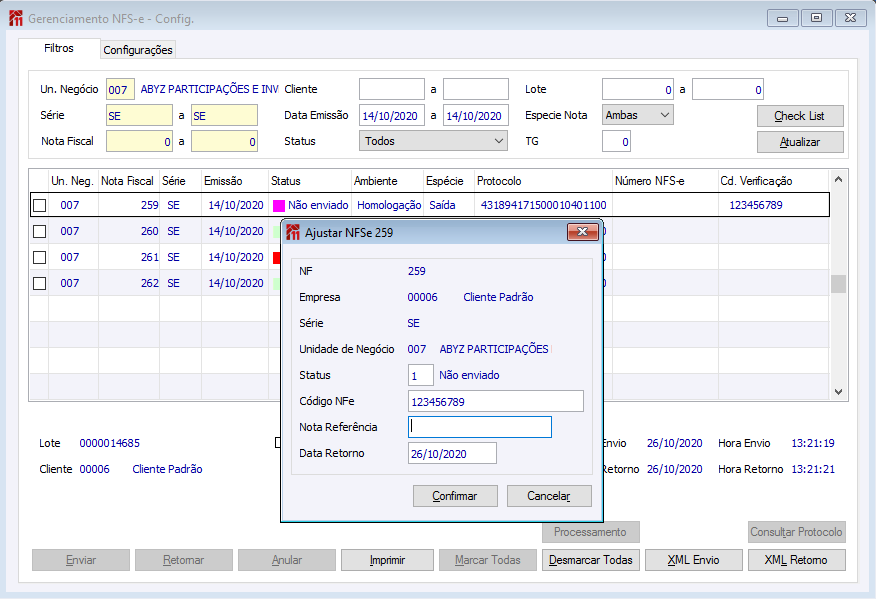876x599 pixels.
Task: Click the Desmarcar Todas button
Action: (591, 560)
